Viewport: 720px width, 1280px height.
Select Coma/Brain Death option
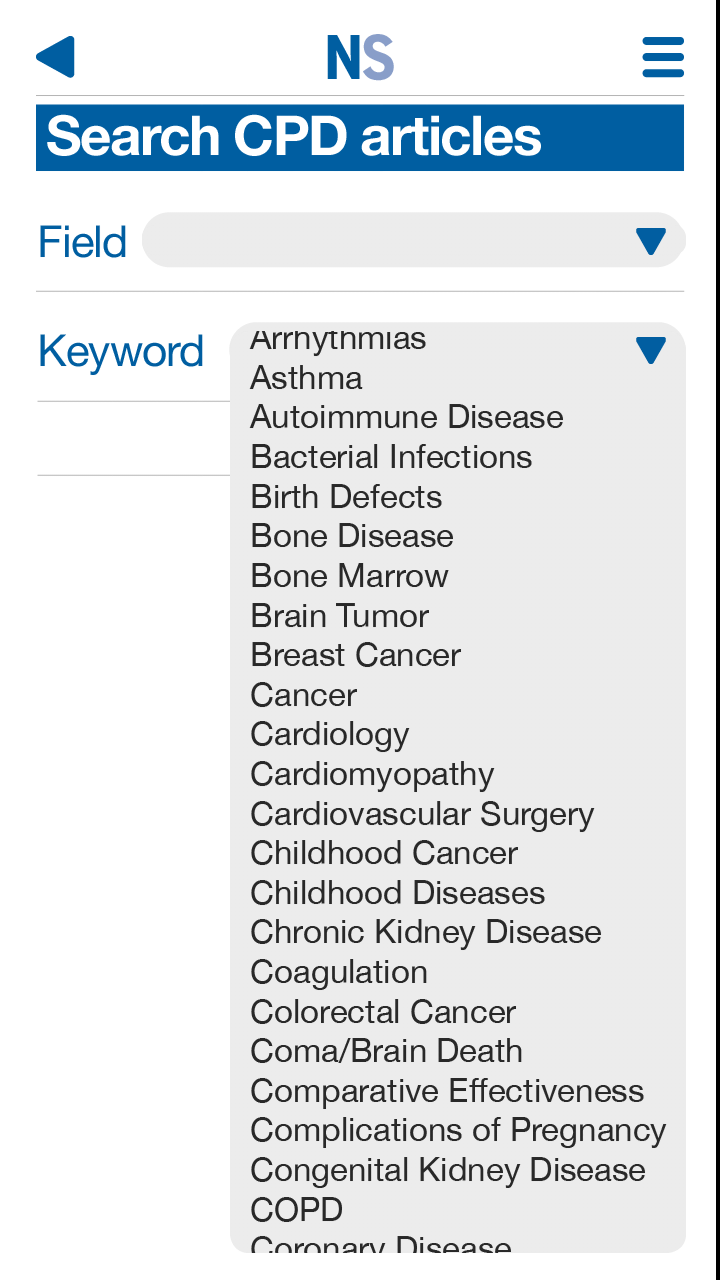386,1051
